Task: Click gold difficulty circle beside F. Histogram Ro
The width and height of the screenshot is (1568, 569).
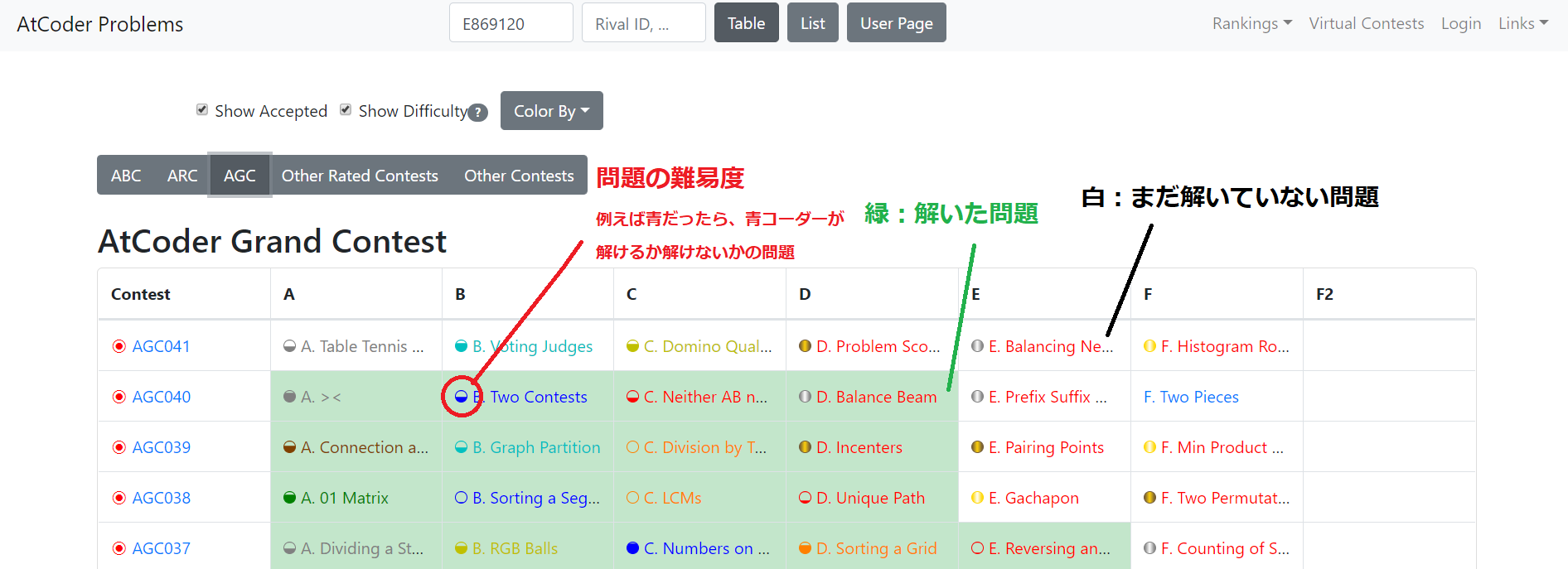Action: 1149,346
